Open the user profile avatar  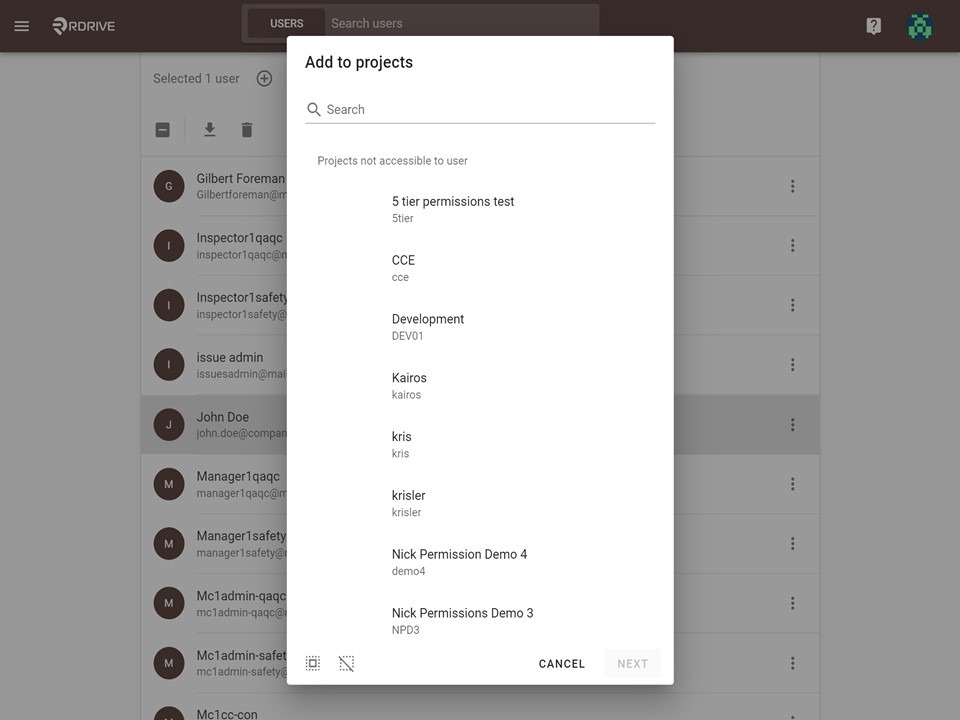click(x=920, y=26)
